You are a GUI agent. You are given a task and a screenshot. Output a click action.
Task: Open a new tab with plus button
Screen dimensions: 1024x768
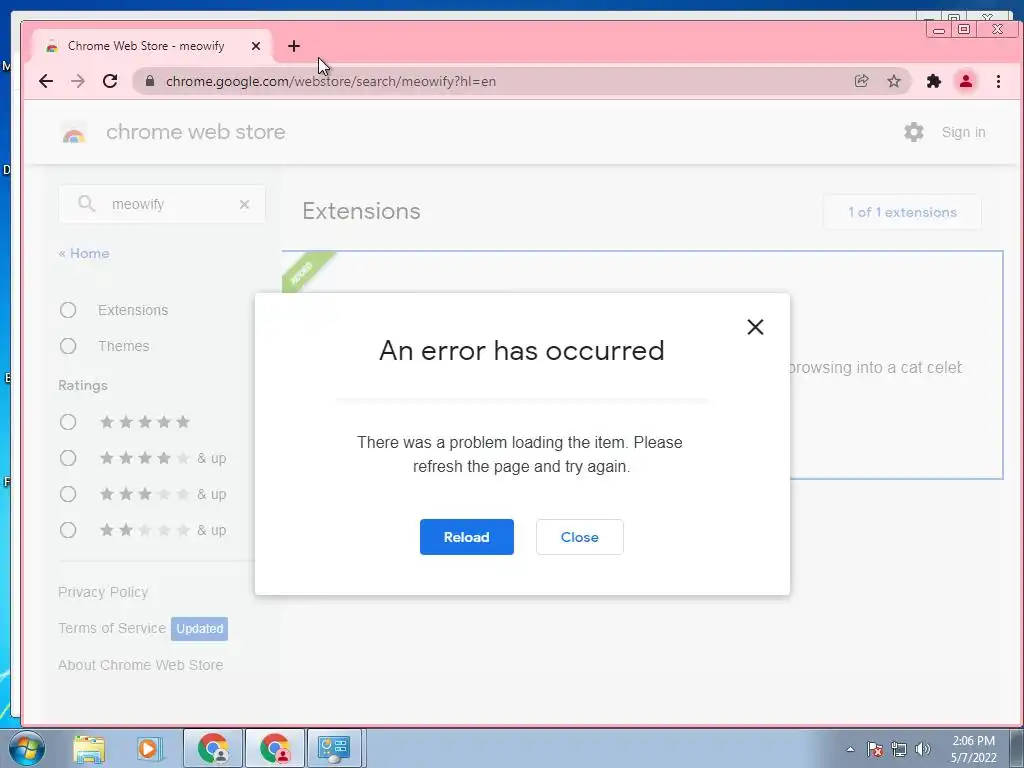click(294, 46)
